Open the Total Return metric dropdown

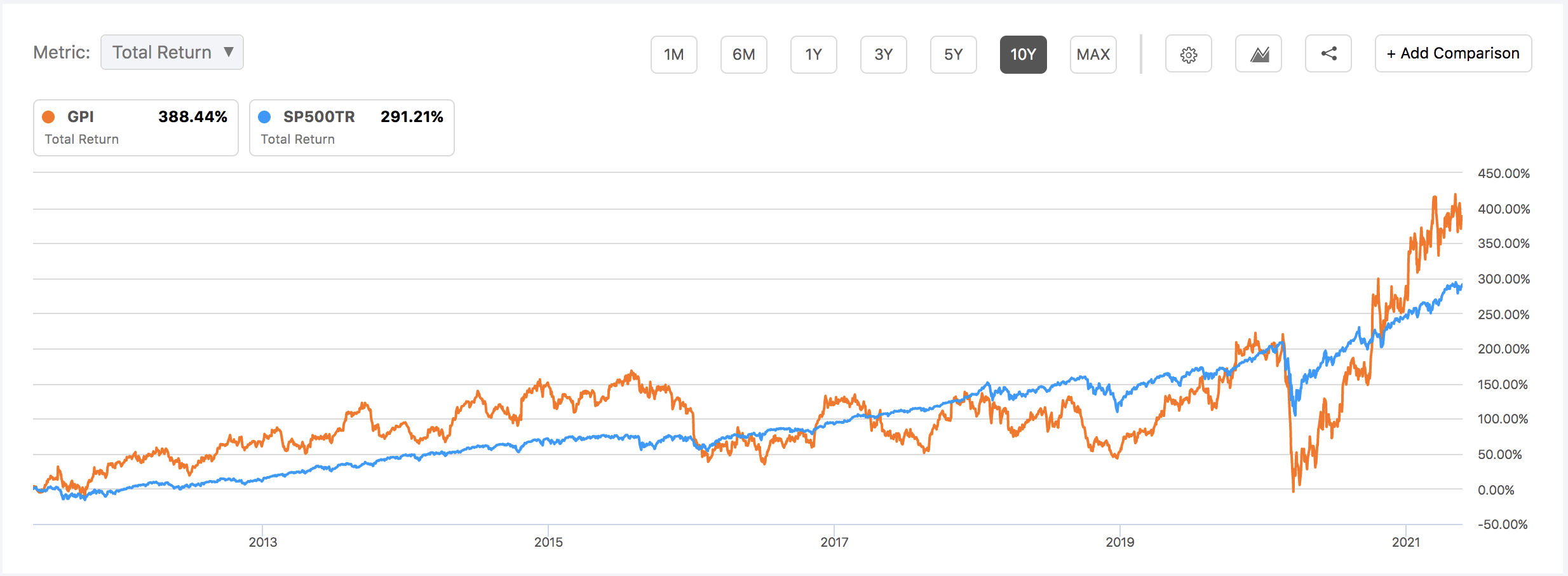click(162, 52)
